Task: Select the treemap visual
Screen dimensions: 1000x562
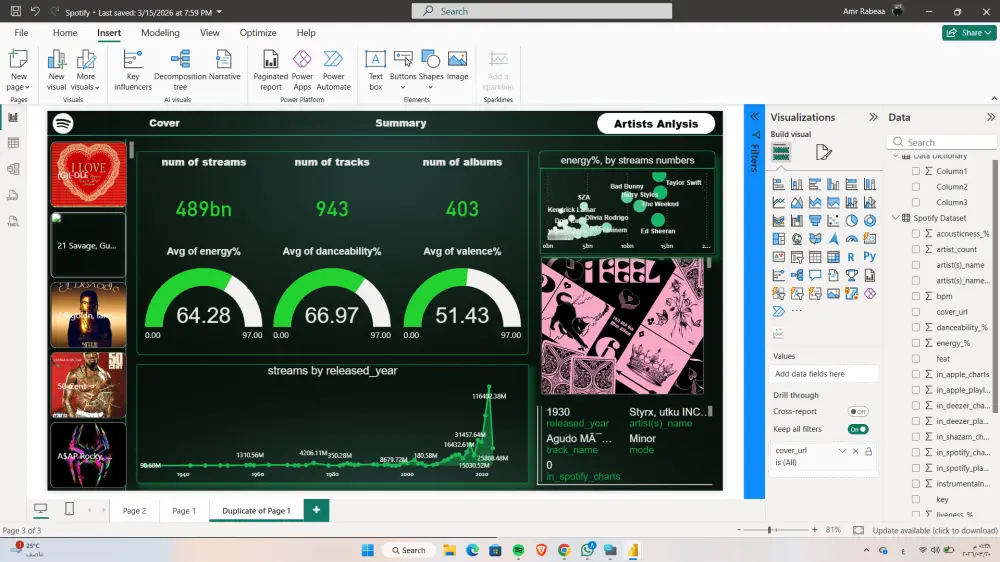Action: pos(779,239)
